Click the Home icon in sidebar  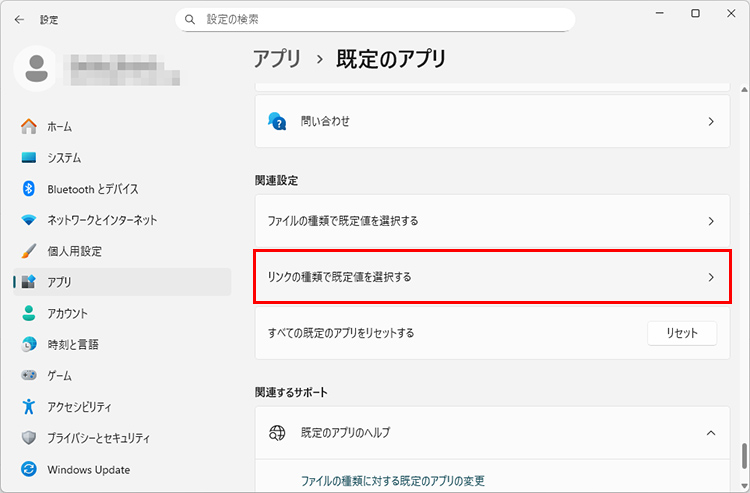29,127
